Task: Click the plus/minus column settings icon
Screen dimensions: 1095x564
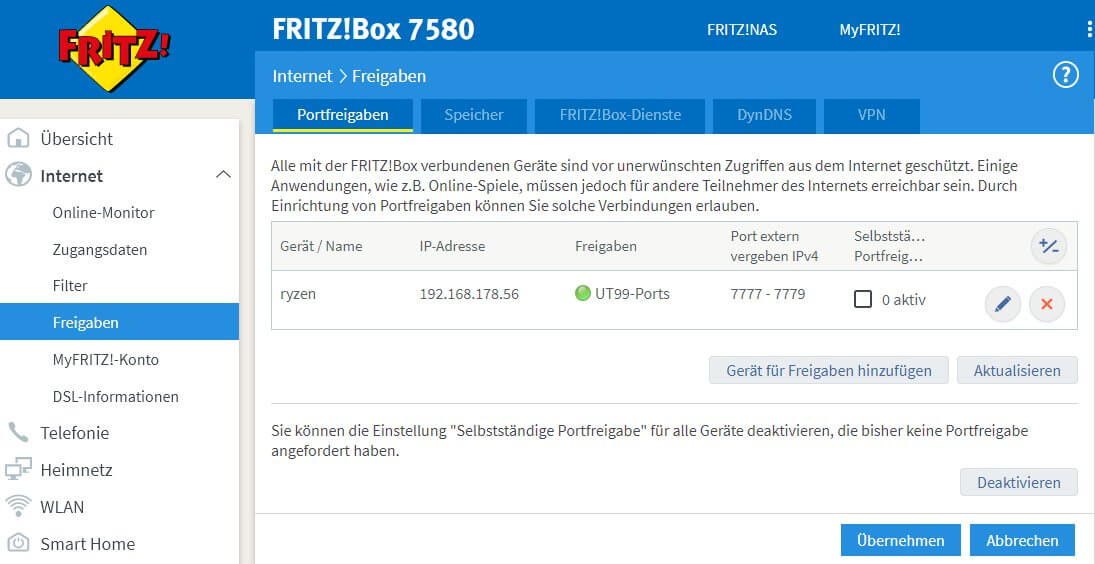Action: click(x=1048, y=246)
